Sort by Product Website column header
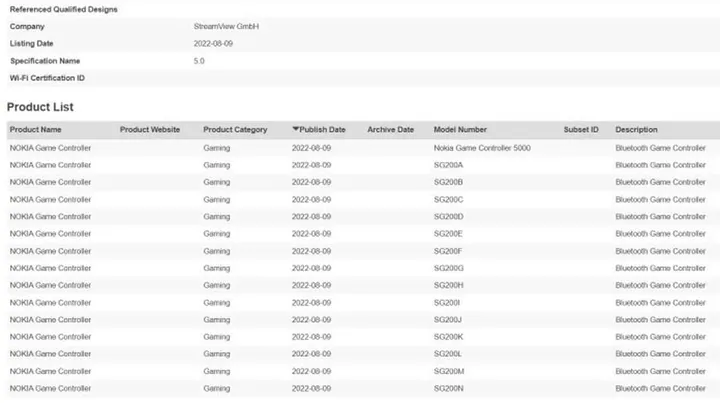 click(x=150, y=130)
